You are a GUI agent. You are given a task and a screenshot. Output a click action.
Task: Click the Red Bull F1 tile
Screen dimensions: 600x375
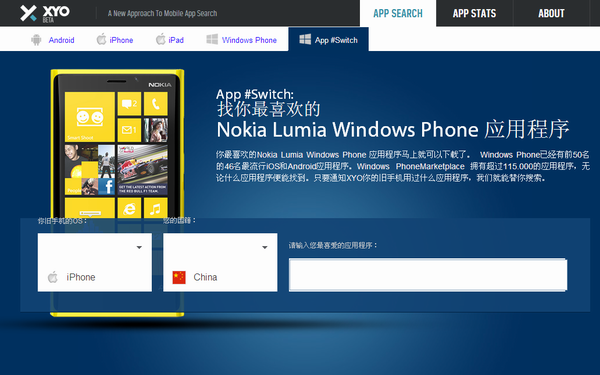point(142,170)
